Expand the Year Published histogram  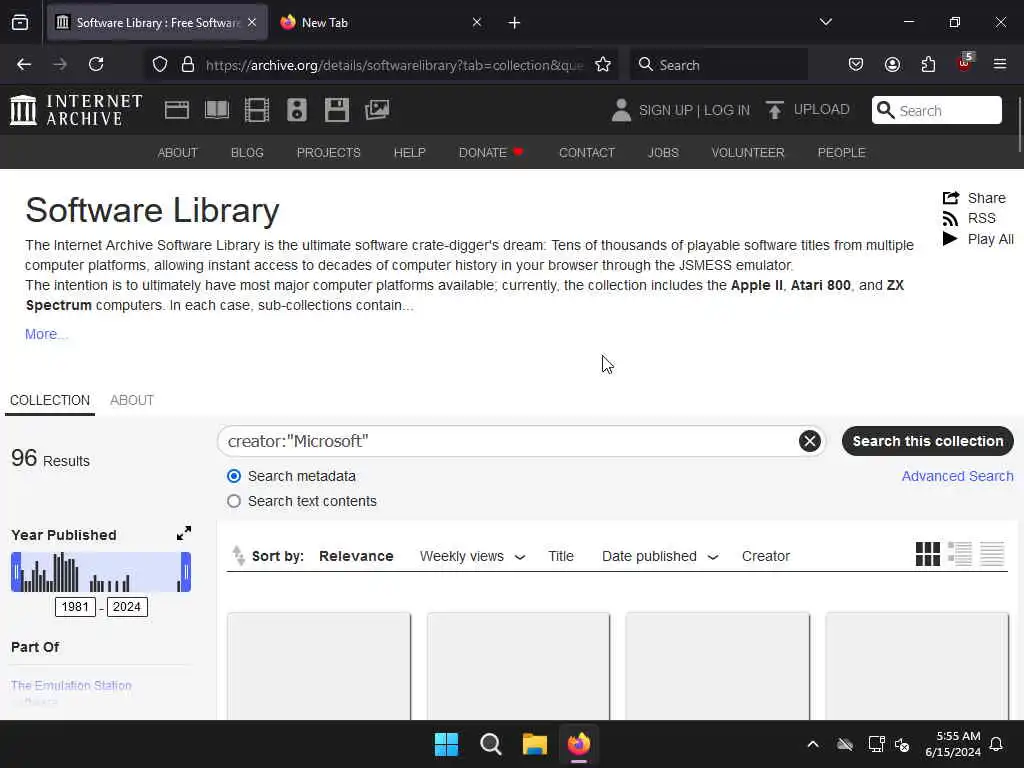point(184,534)
